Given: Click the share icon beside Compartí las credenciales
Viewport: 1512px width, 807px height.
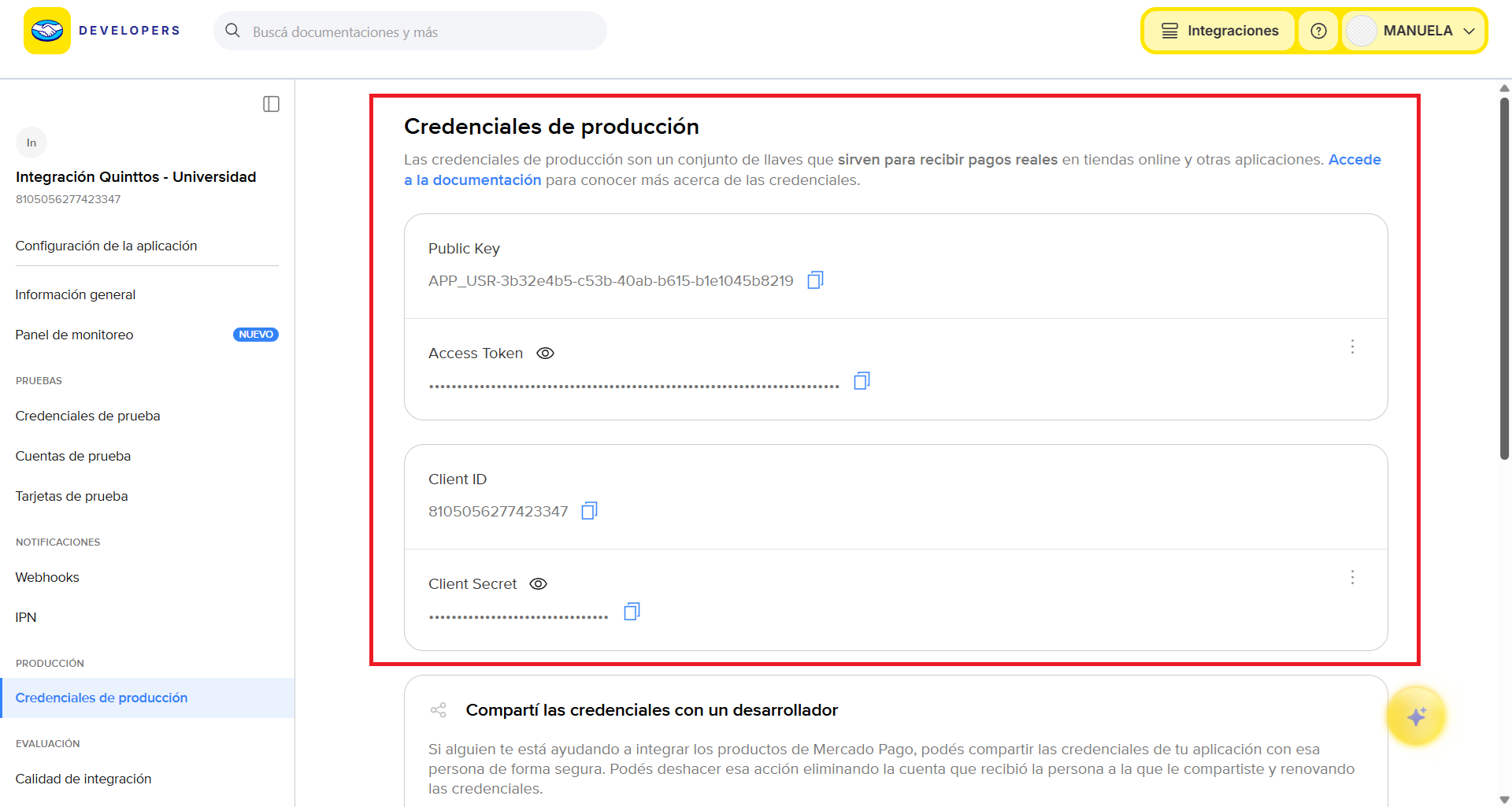Looking at the screenshot, I should [439, 710].
